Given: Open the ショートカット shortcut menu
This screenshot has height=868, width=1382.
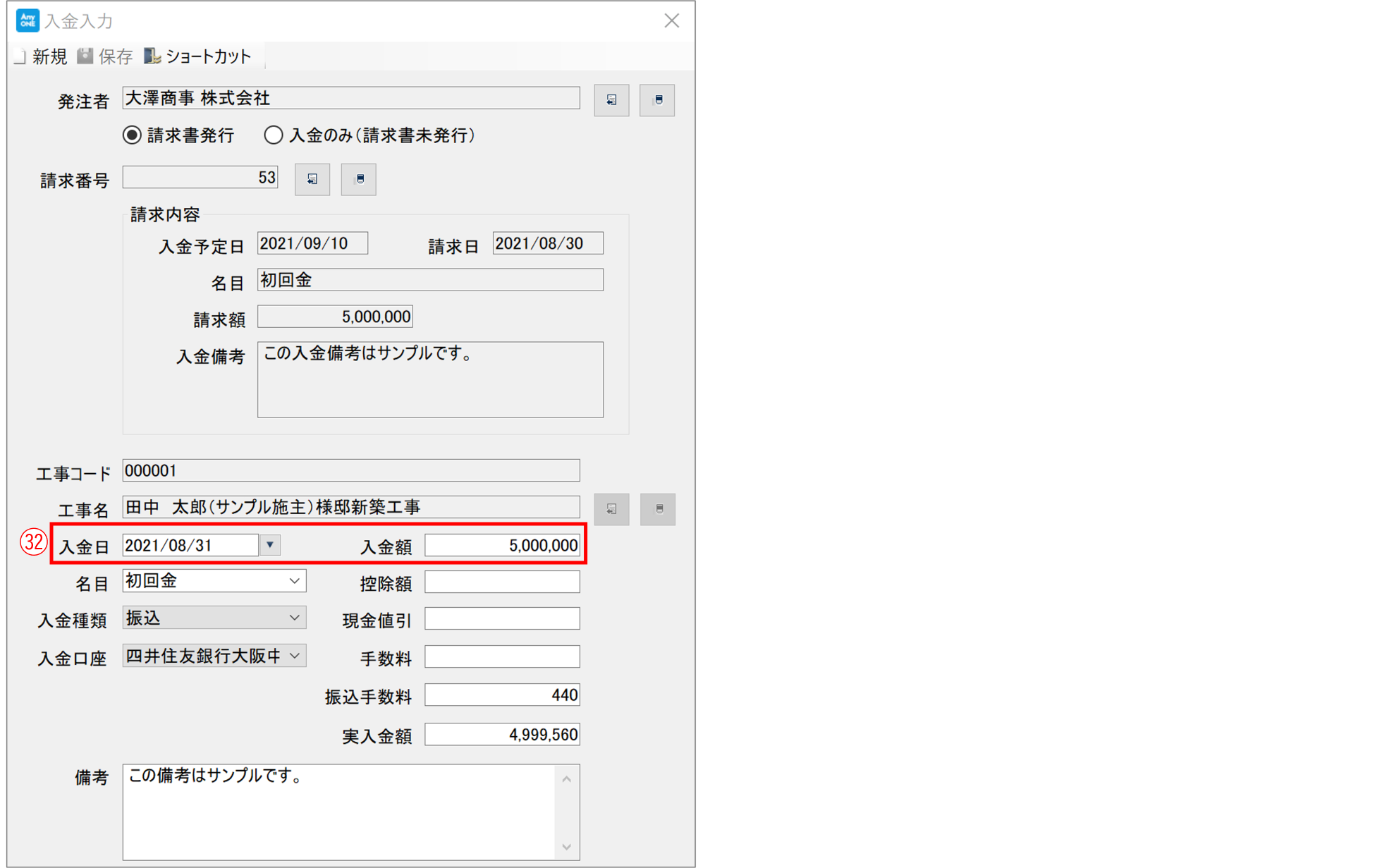Looking at the screenshot, I should (x=197, y=56).
